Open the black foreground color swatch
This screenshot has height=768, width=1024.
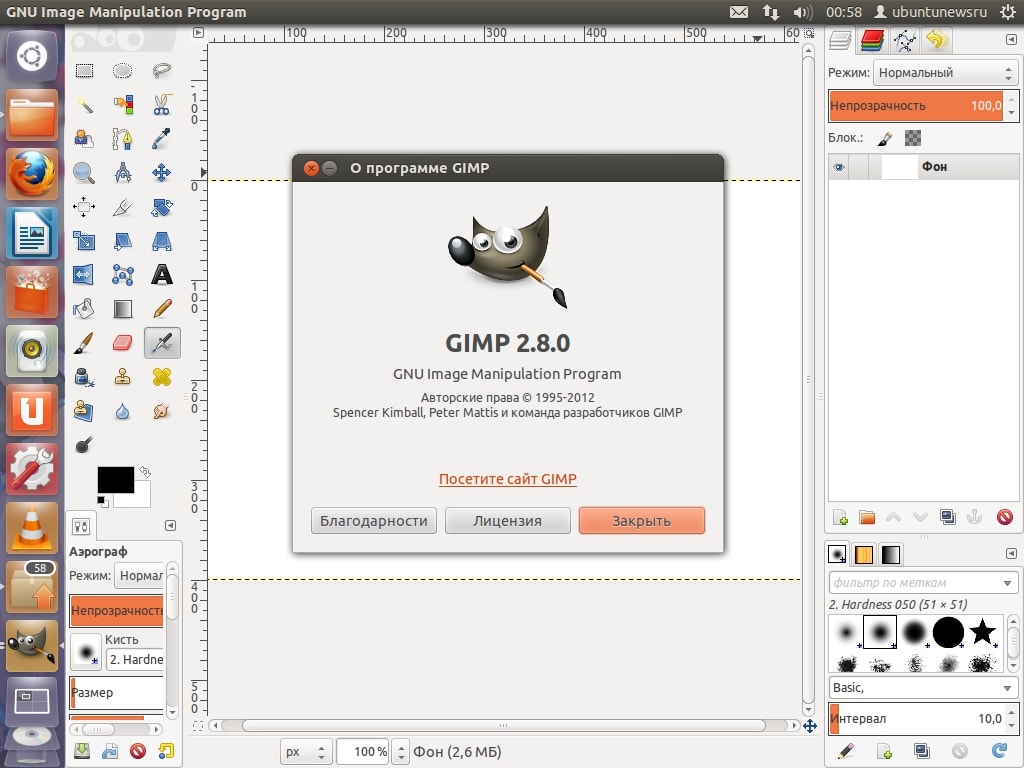(116, 479)
